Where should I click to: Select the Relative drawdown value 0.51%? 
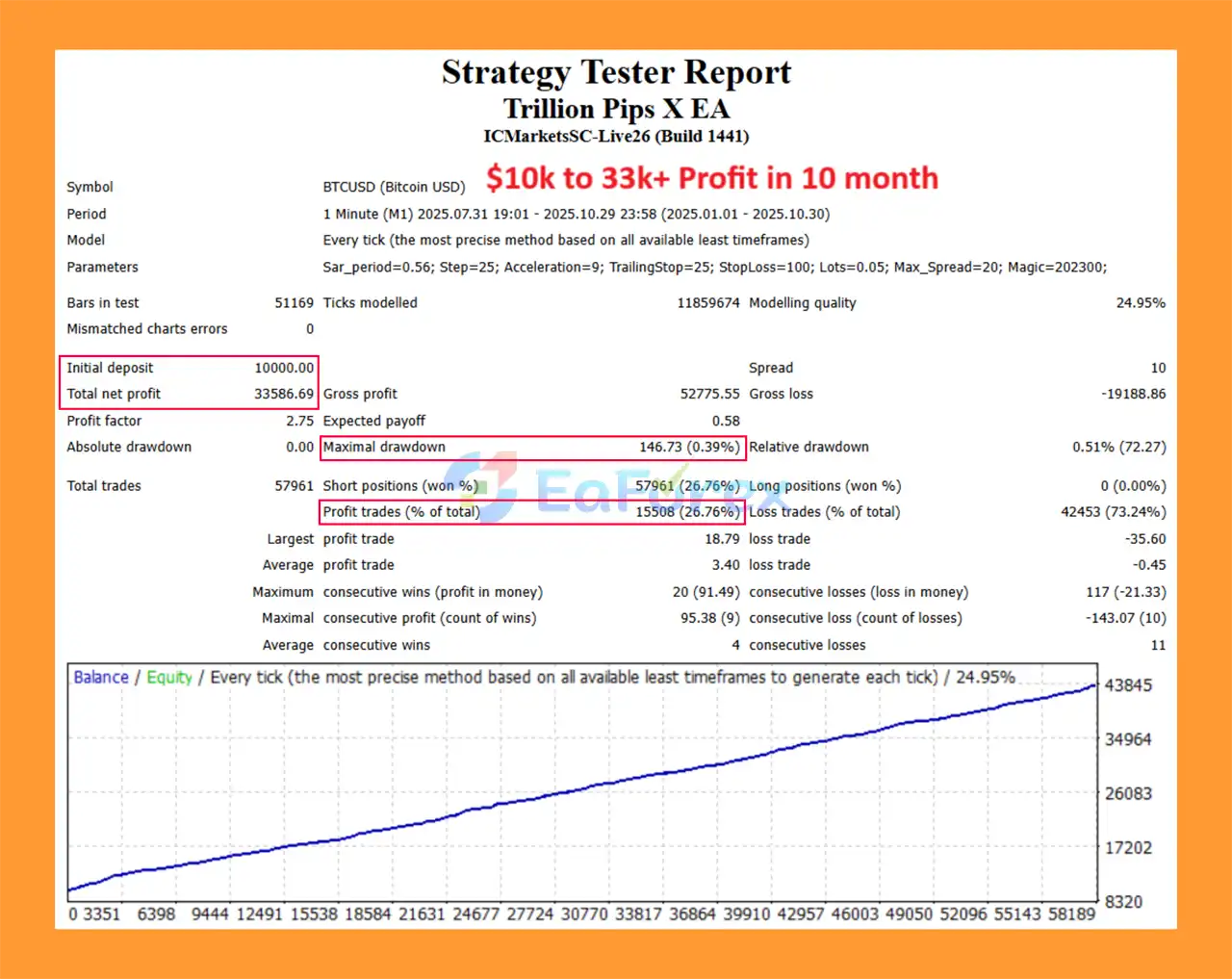tap(1118, 447)
